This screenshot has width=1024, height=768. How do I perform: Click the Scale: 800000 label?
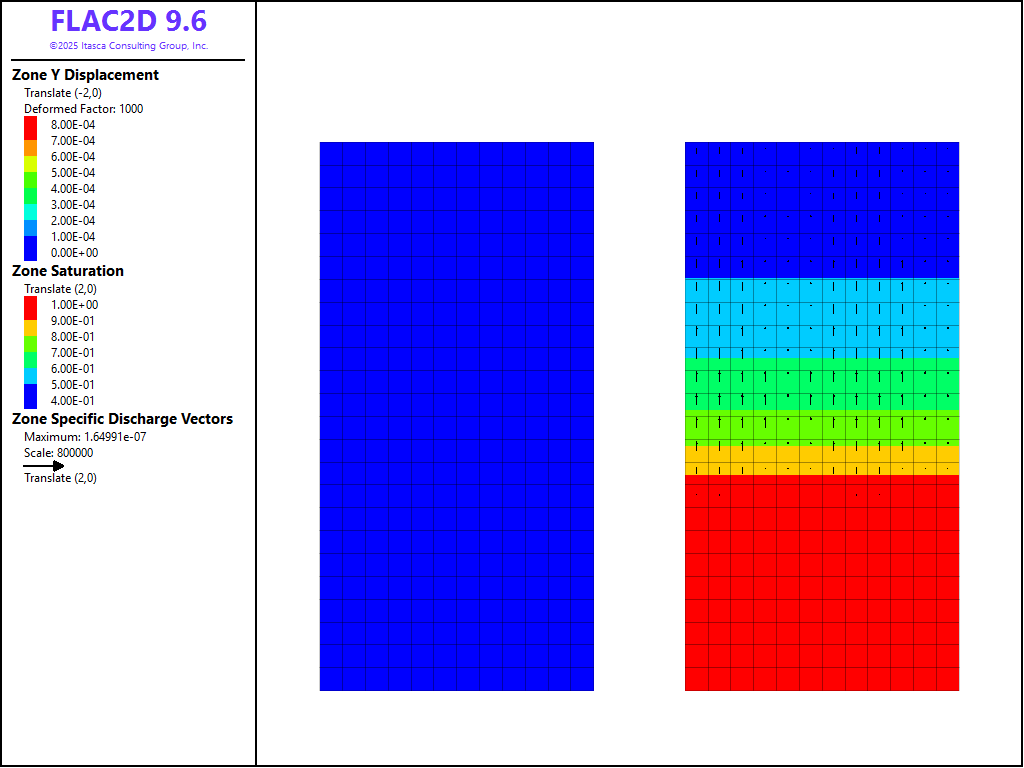point(58,453)
